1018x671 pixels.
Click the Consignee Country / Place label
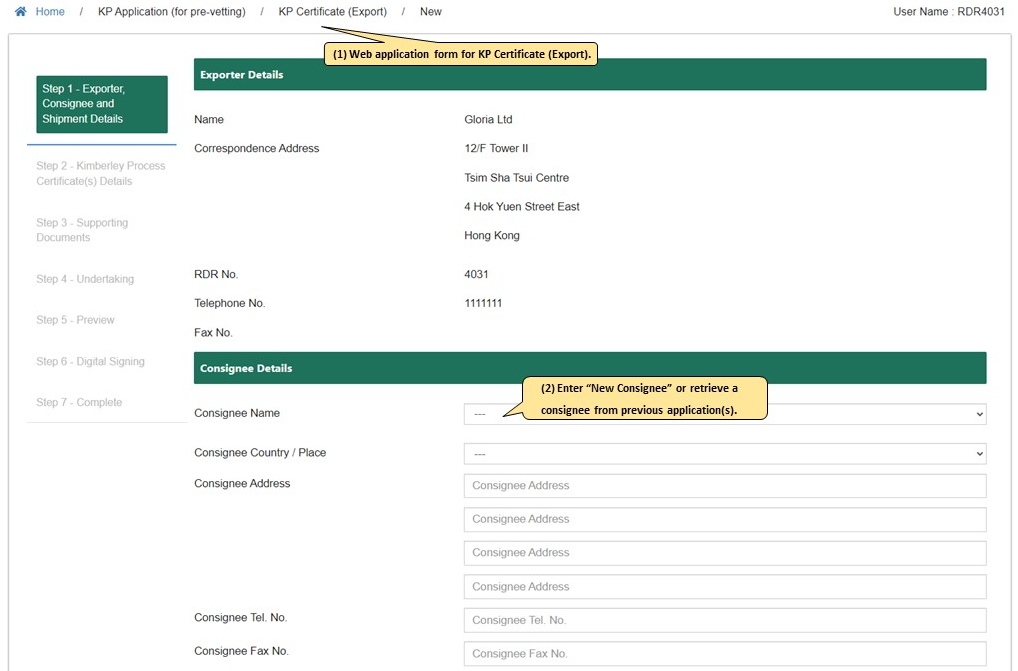pos(260,452)
